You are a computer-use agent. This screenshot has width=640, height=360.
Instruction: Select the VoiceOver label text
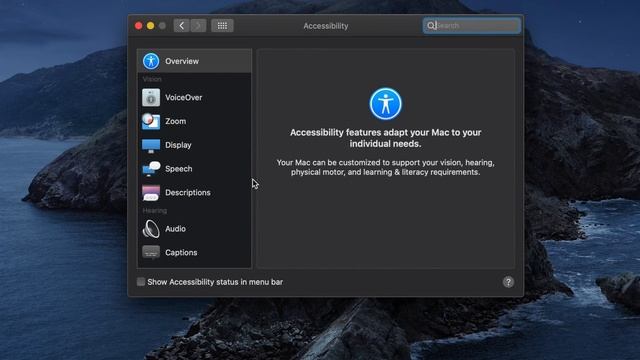(x=183, y=98)
